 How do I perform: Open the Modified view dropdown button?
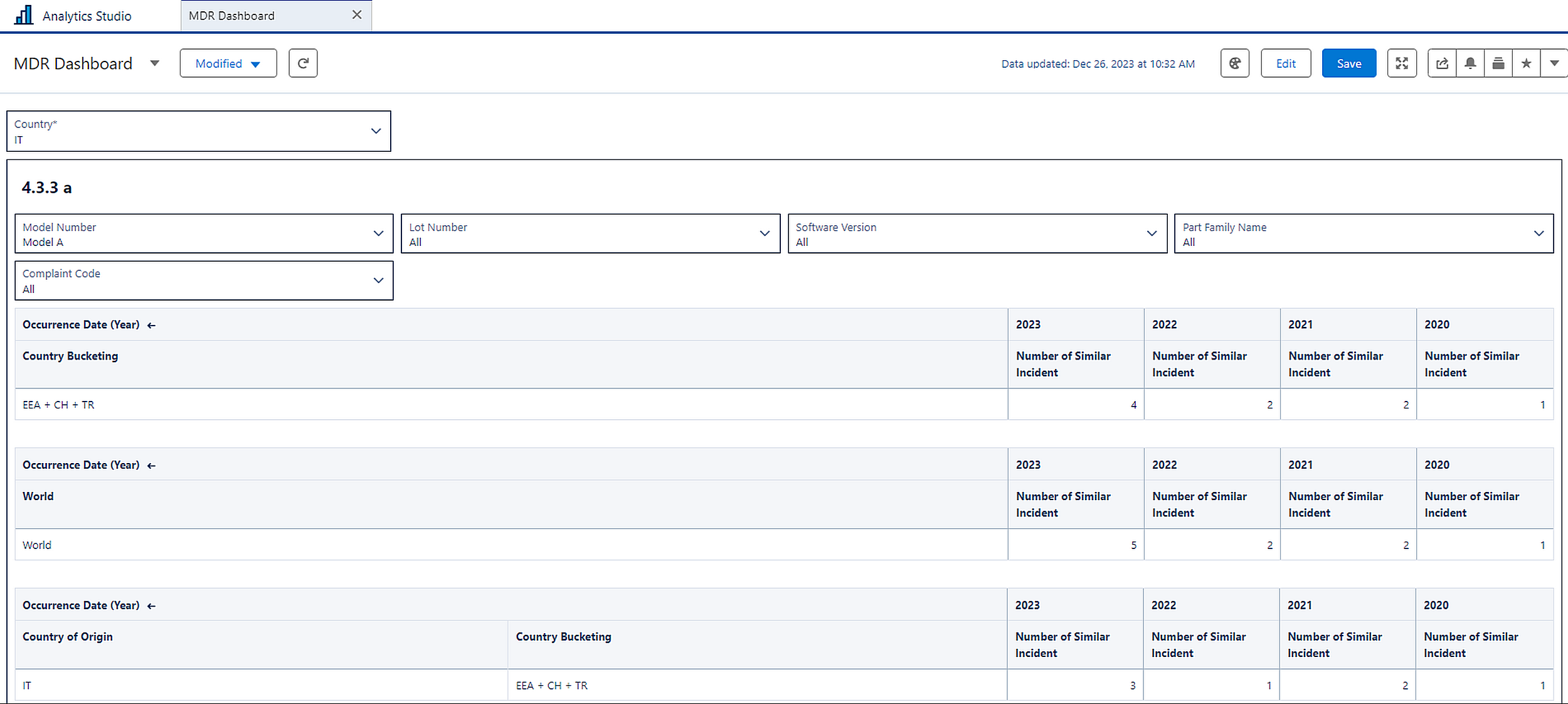click(228, 63)
